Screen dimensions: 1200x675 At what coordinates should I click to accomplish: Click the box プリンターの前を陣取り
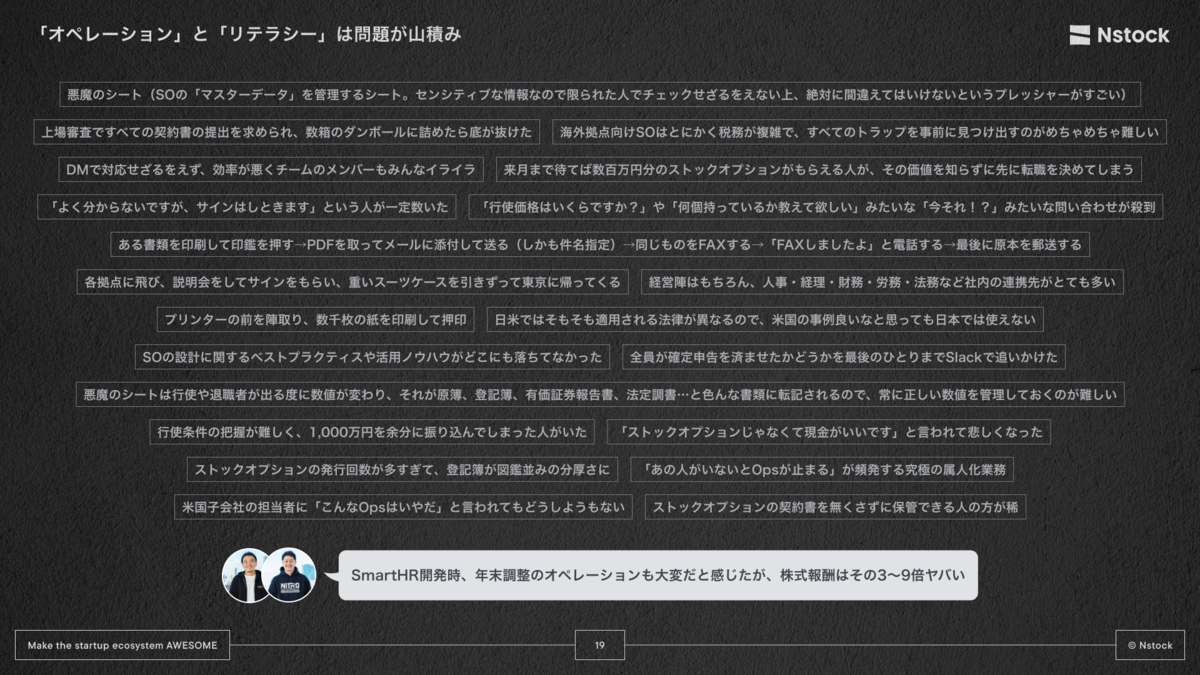coord(316,320)
